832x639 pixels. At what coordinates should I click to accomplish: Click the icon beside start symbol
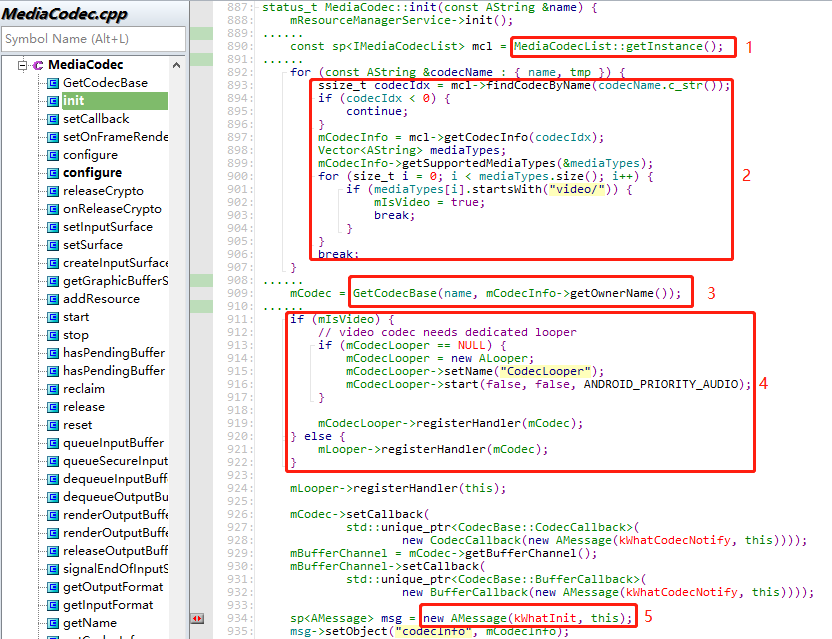(x=53, y=318)
